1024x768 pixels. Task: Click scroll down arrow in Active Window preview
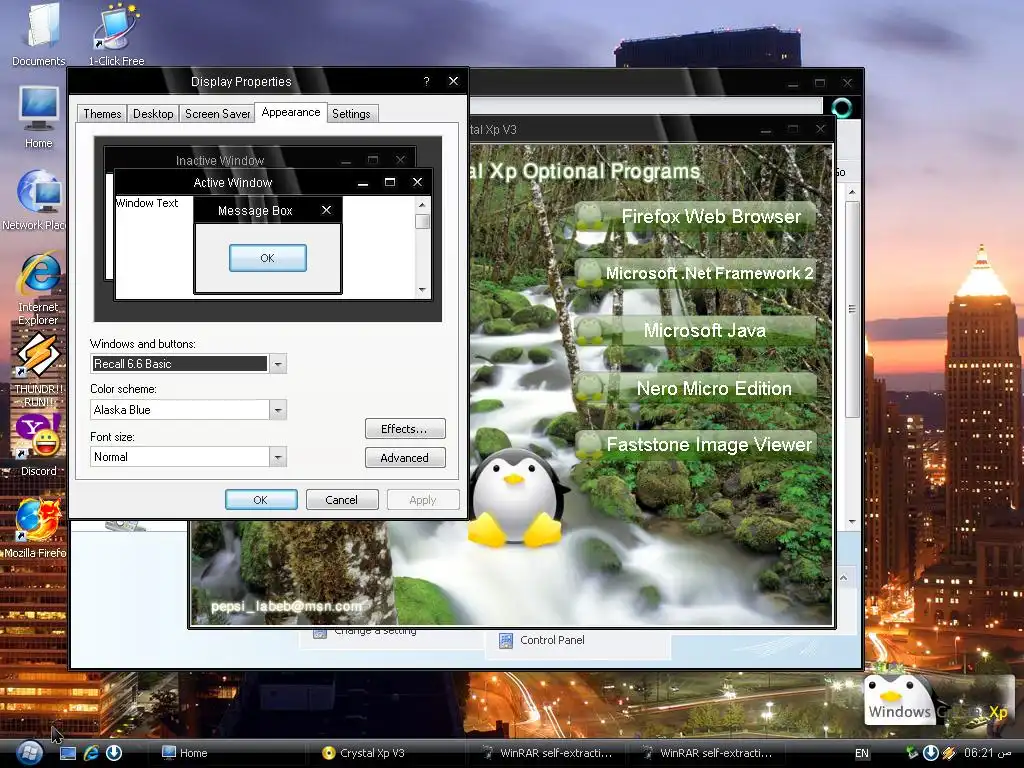tap(423, 289)
